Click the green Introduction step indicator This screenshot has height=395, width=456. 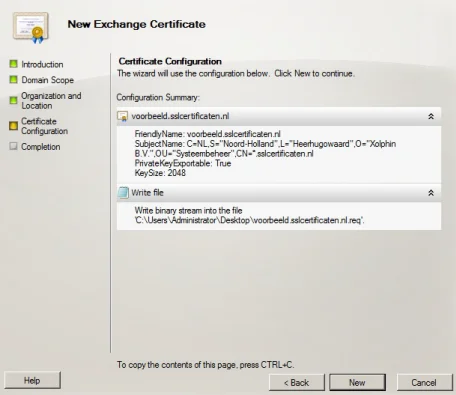(14, 64)
